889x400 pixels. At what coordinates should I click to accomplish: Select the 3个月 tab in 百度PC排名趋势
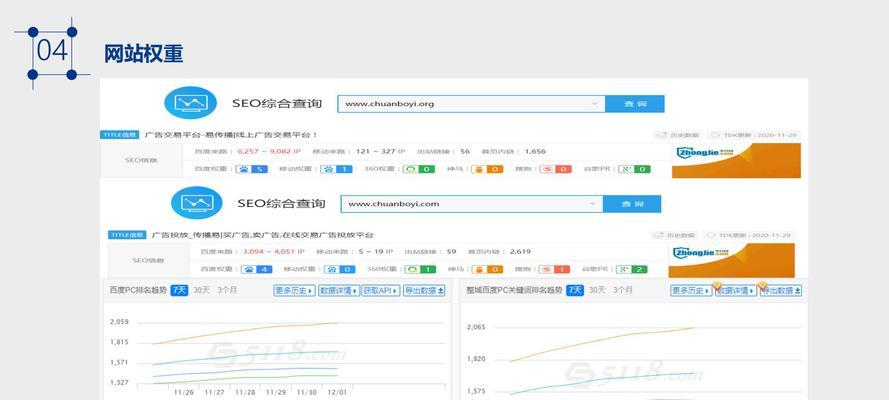point(227,290)
